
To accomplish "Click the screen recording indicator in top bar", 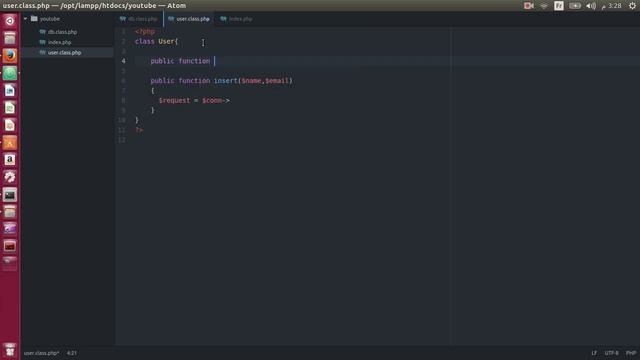I will point(529,6).
